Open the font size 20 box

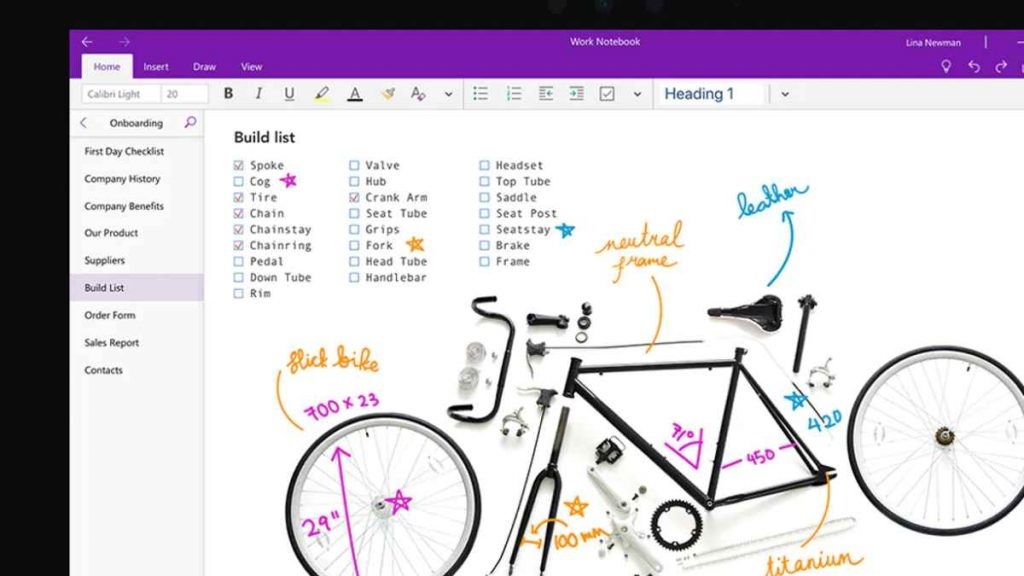[185, 94]
